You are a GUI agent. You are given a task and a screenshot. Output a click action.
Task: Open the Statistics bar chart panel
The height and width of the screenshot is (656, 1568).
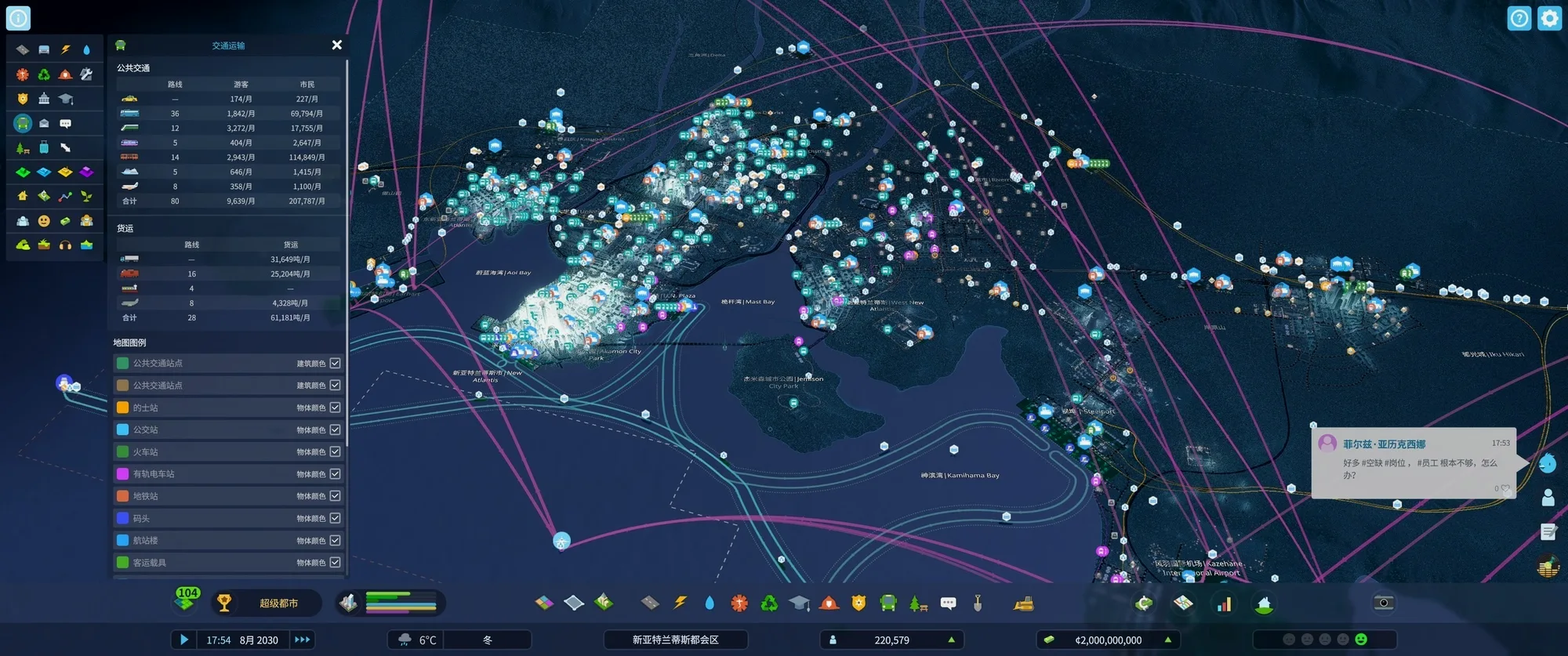[x=1223, y=603]
